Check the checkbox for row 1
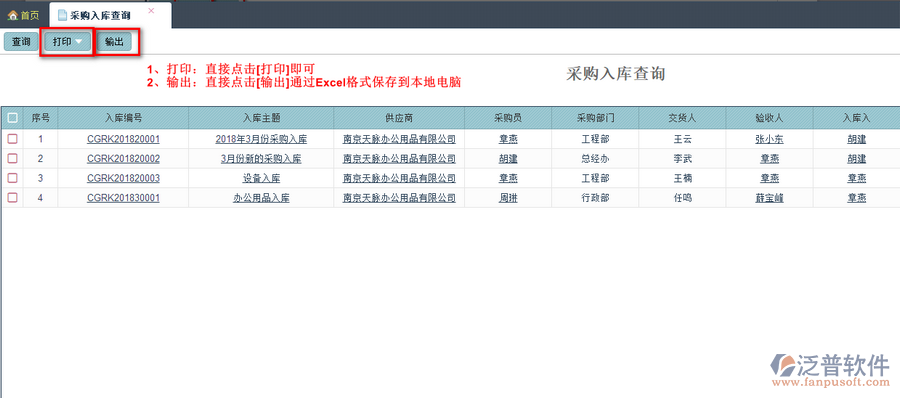 pos(12,139)
